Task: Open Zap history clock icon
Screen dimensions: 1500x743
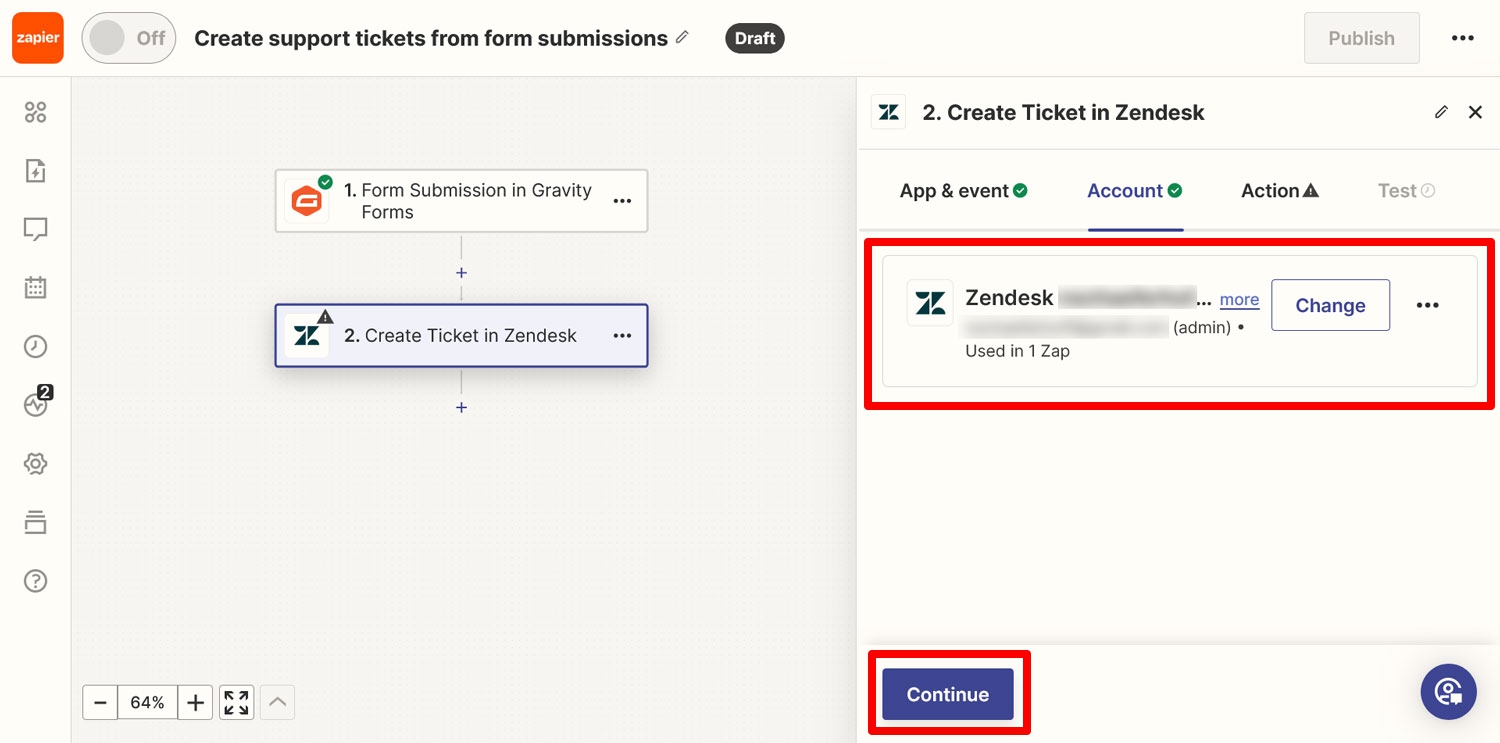Action: point(35,347)
